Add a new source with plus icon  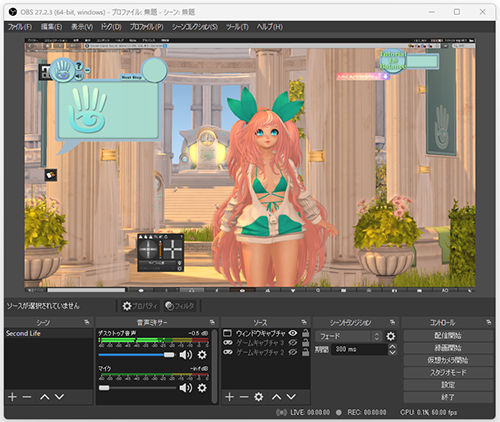click(x=229, y=397)
